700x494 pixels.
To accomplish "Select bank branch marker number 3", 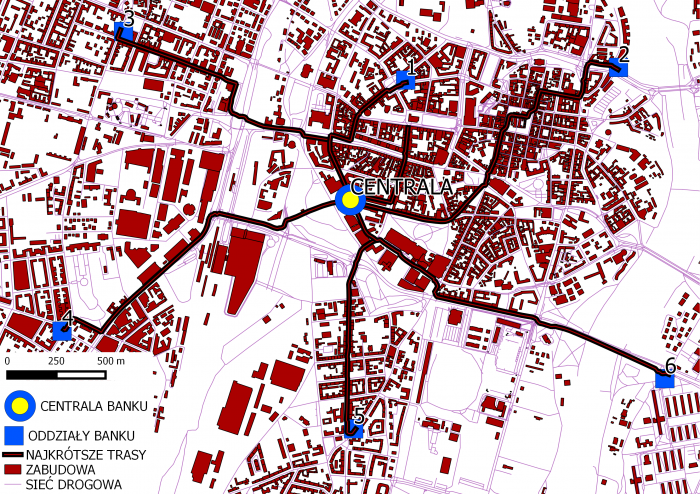I will pyautogui.click(x=124, y=32).
